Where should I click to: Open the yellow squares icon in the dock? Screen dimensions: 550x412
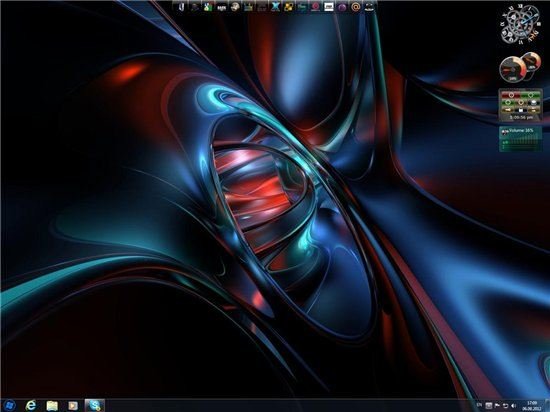click(x=289, y=7)
